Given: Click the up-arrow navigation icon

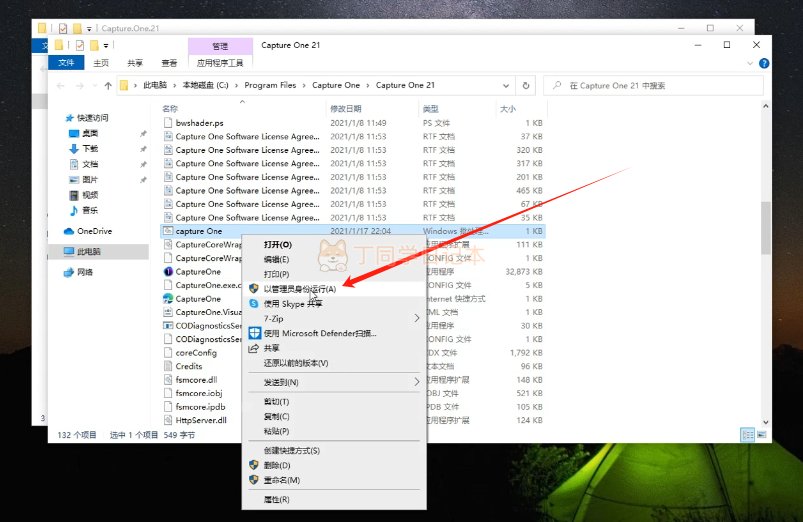Looking at the screenshot, I should [108, 86].
